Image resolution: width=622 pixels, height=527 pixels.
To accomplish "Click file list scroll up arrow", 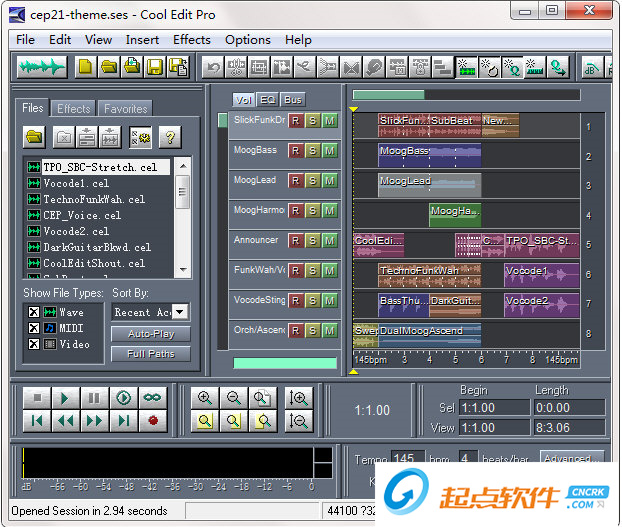I will tap(183, 166).
